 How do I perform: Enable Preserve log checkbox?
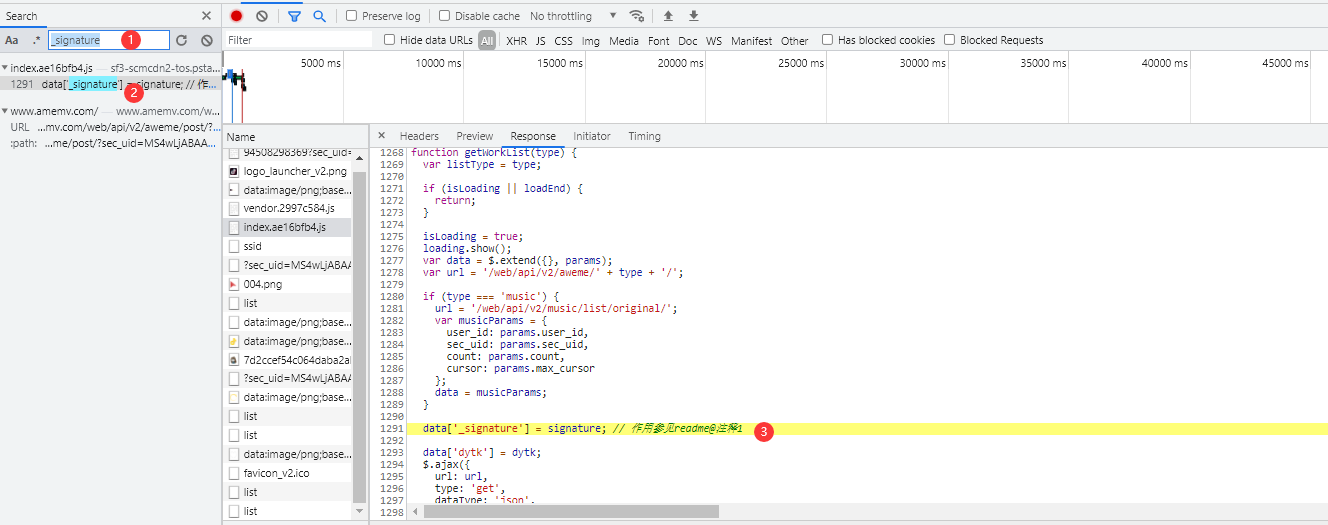tap(351, 16)
